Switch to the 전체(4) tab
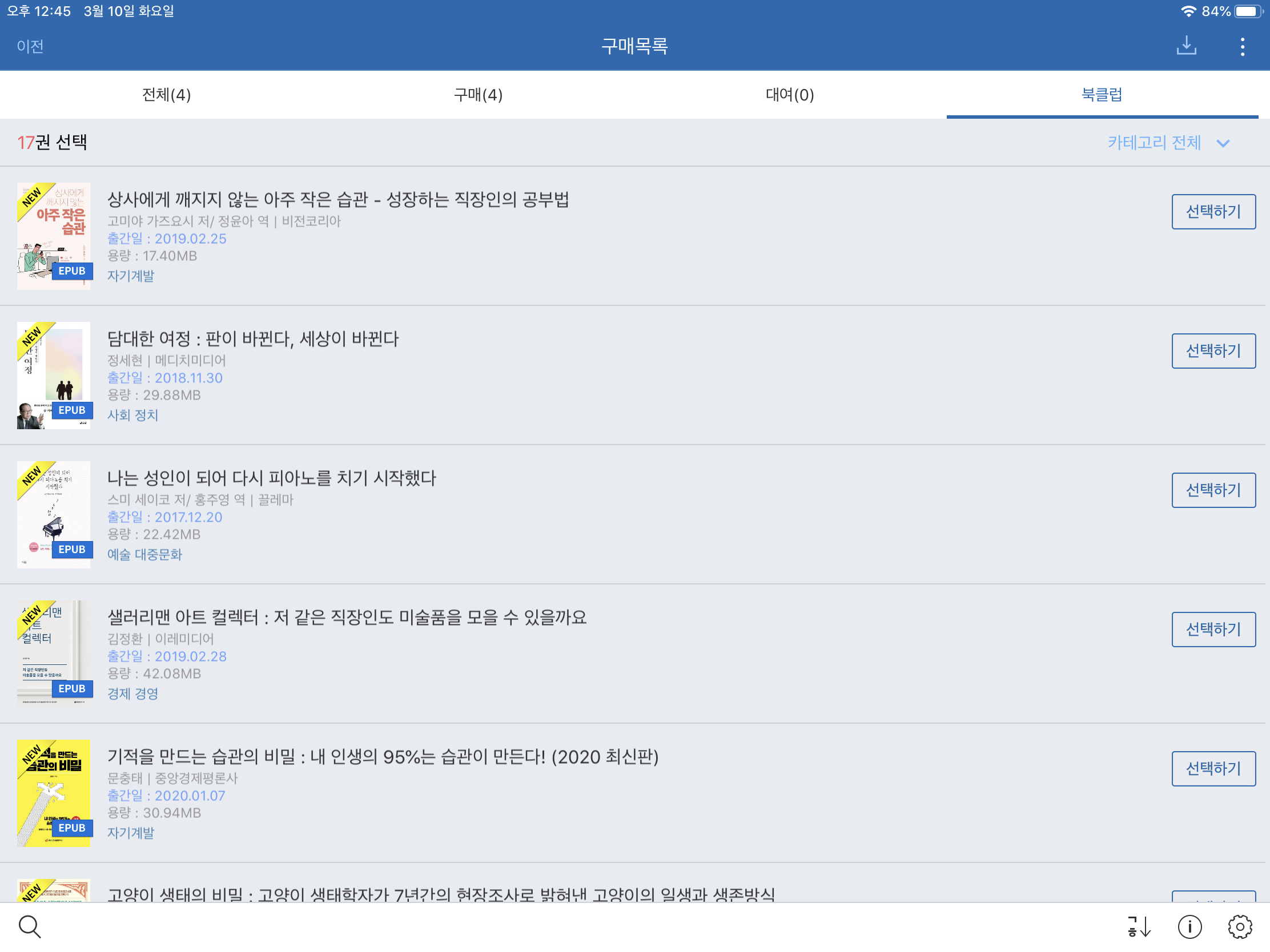The width and height of the screenshot is (1270, 952). tap(167, 95)
